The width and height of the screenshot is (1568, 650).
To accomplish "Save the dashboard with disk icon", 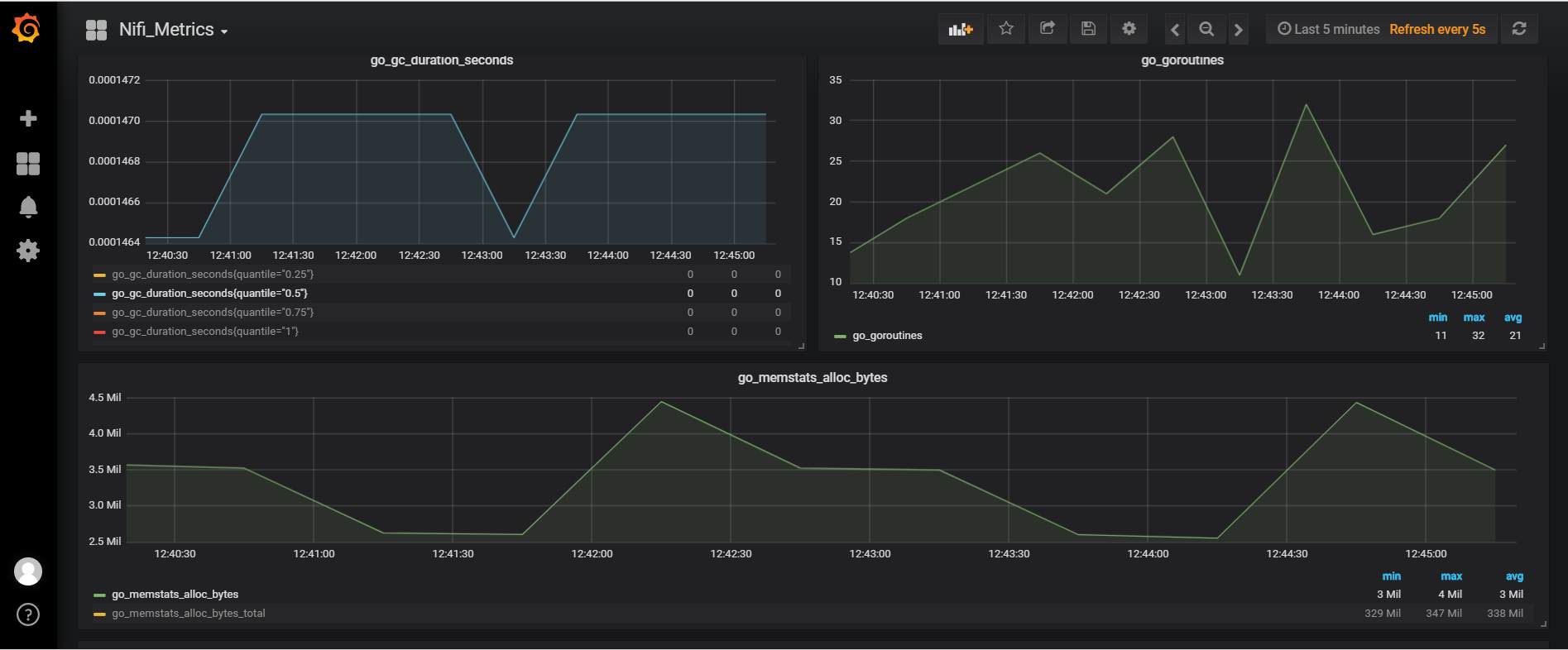I will click(1089, 29).
